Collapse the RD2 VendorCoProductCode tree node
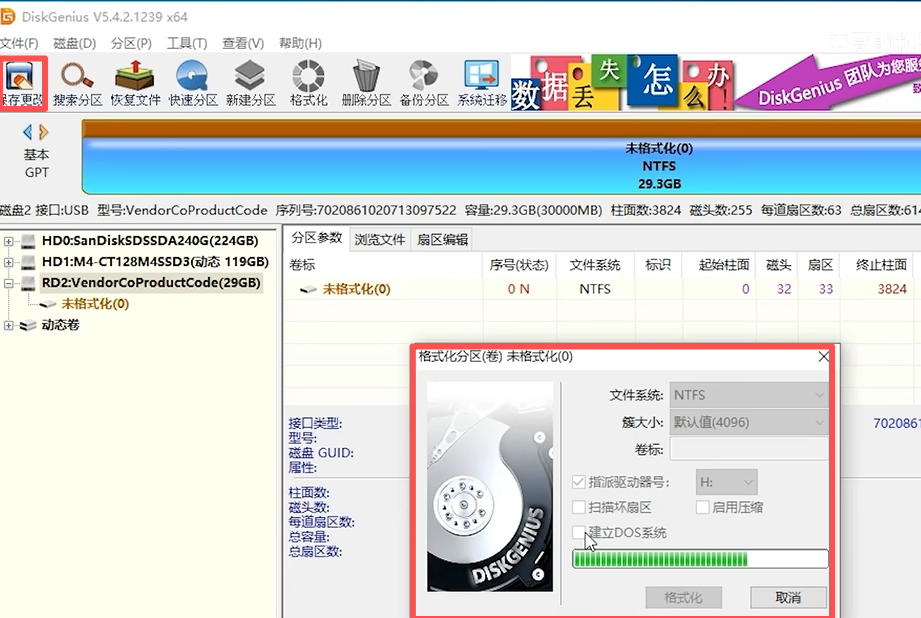This screenshot has height=618, width=921. pos(8,283)
